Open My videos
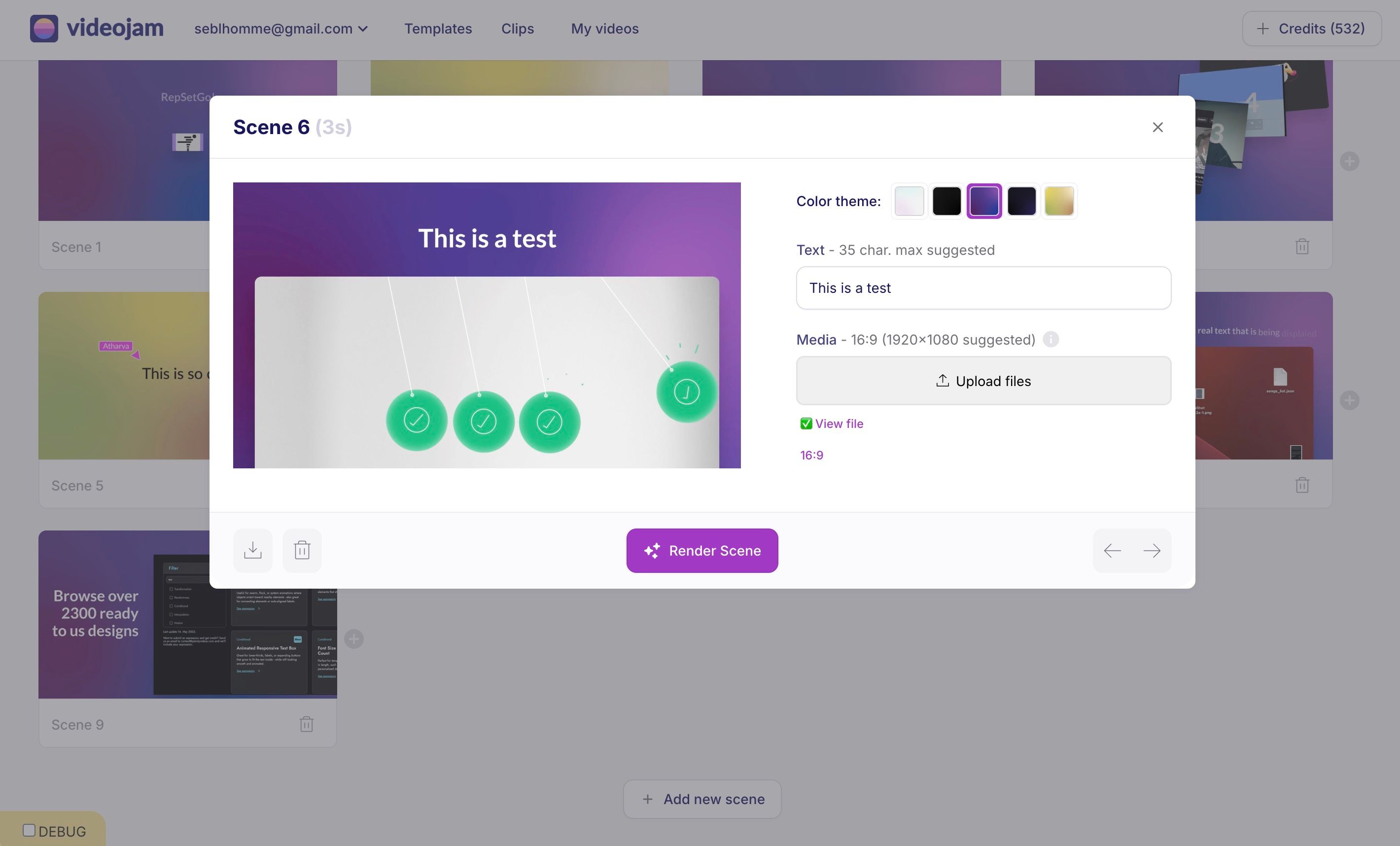The image size is (1400, 846). tap(604, 29)
